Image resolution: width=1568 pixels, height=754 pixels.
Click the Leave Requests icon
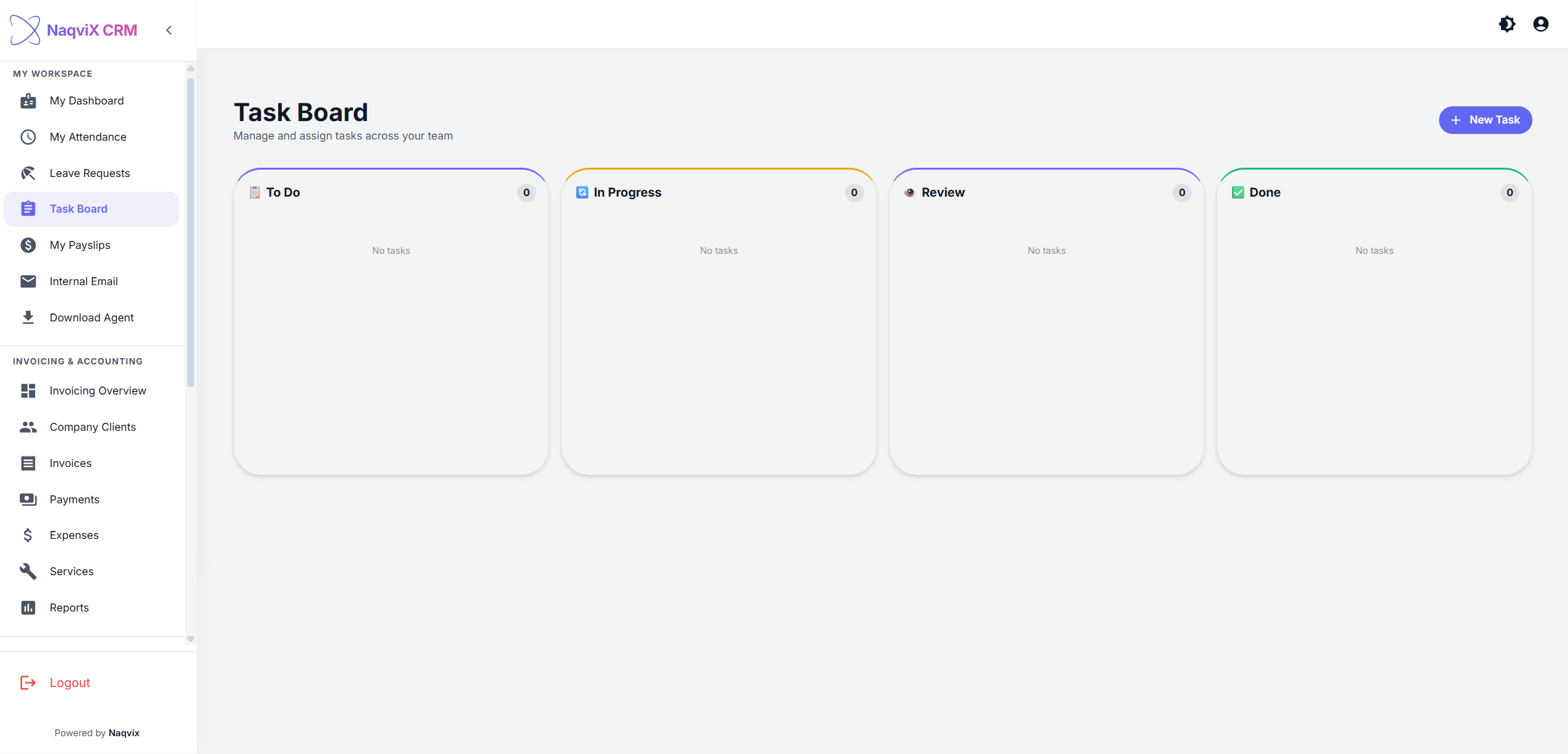(x=28, y=173)
